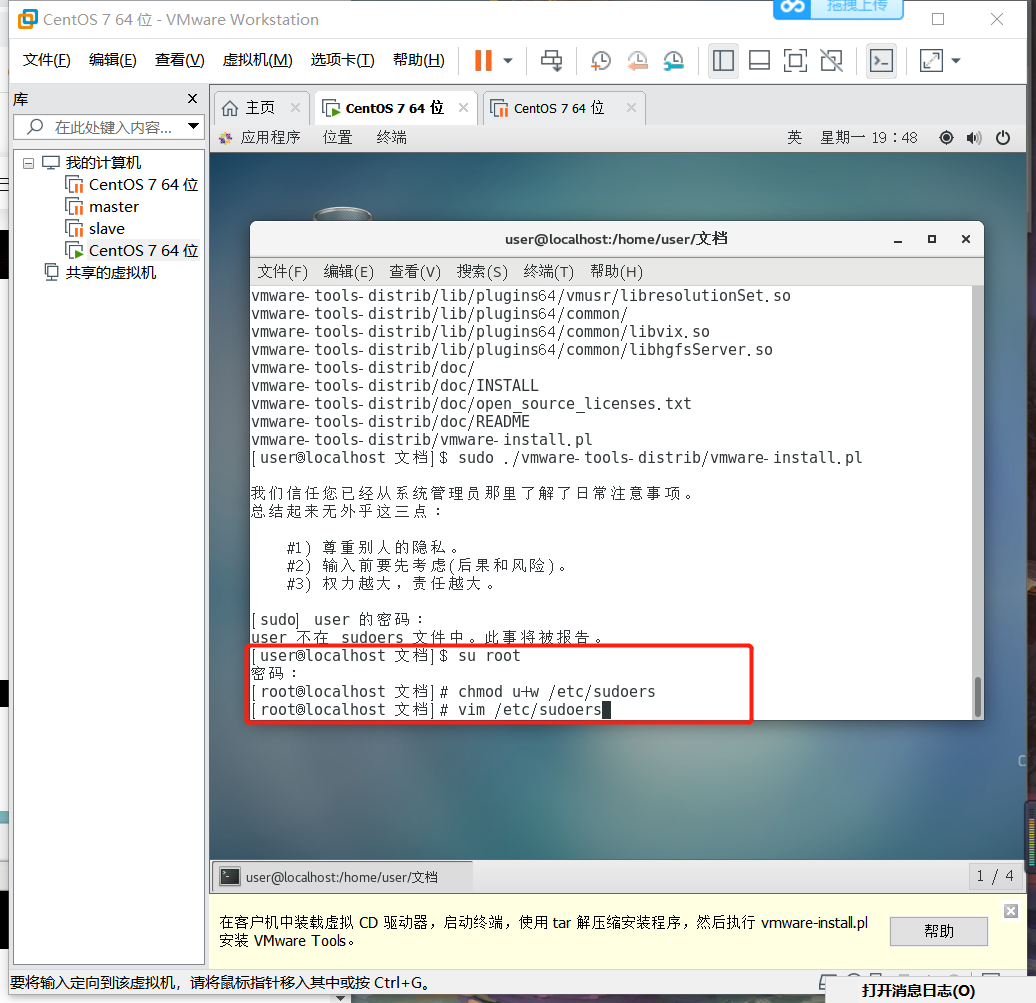Collapse the 我的计算机 tree node
This screenshot has height=1003, width=1036.
(28, 162)
